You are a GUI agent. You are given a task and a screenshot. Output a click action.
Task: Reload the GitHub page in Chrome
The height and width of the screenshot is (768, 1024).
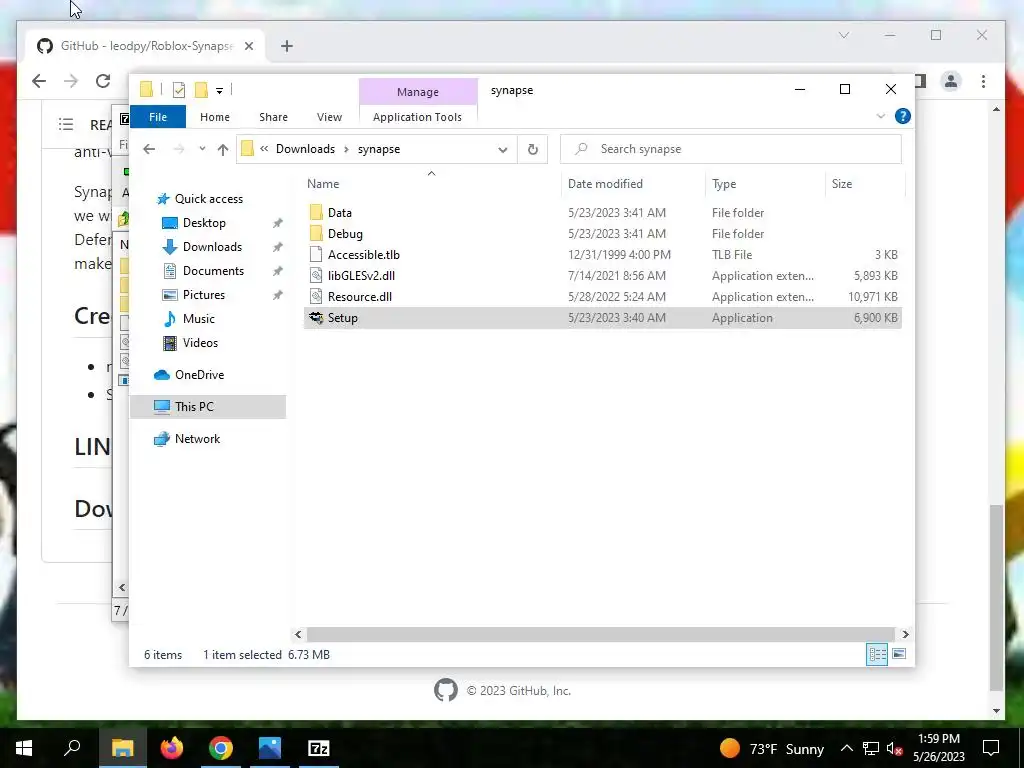coord(103,81)
